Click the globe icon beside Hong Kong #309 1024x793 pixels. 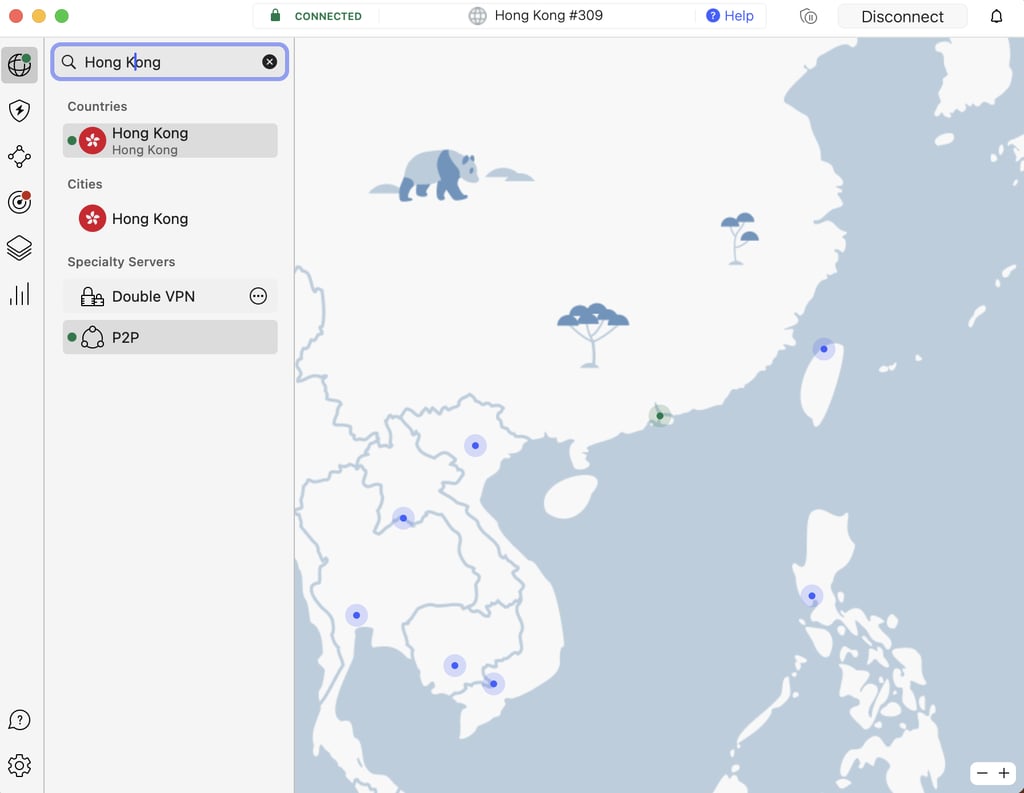pos(477,16)
